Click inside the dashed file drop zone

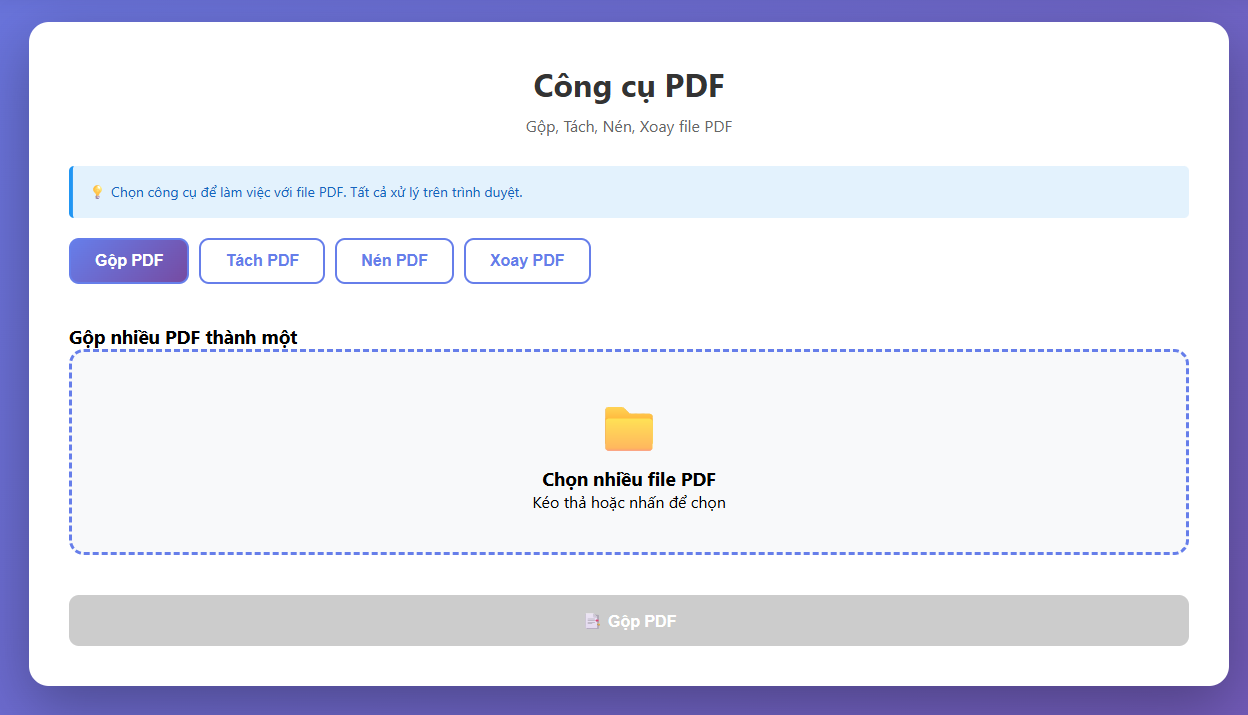[x=628, y=450]
